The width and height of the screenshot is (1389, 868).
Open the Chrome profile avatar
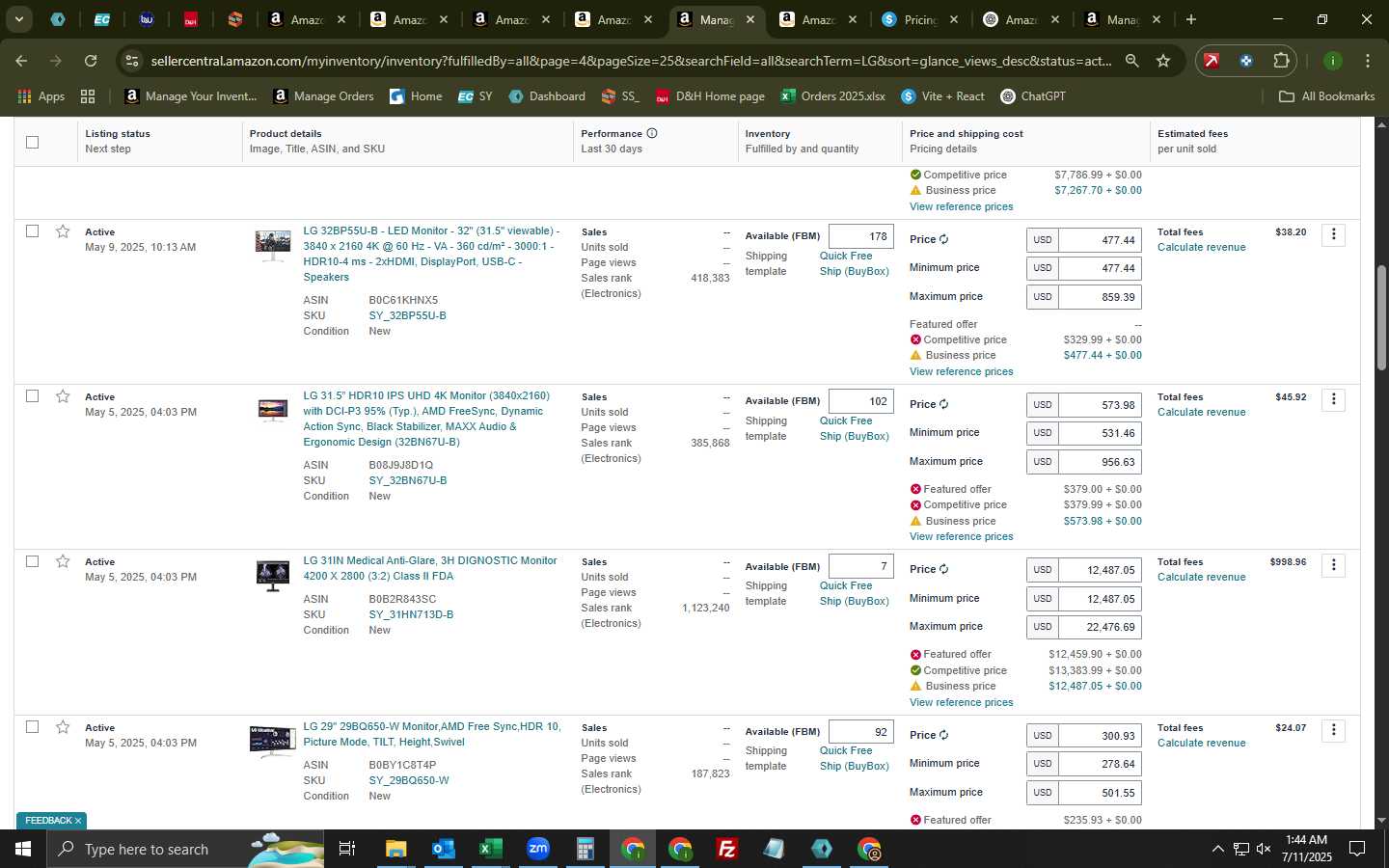pyautogui.click(x=1333, y=61)
